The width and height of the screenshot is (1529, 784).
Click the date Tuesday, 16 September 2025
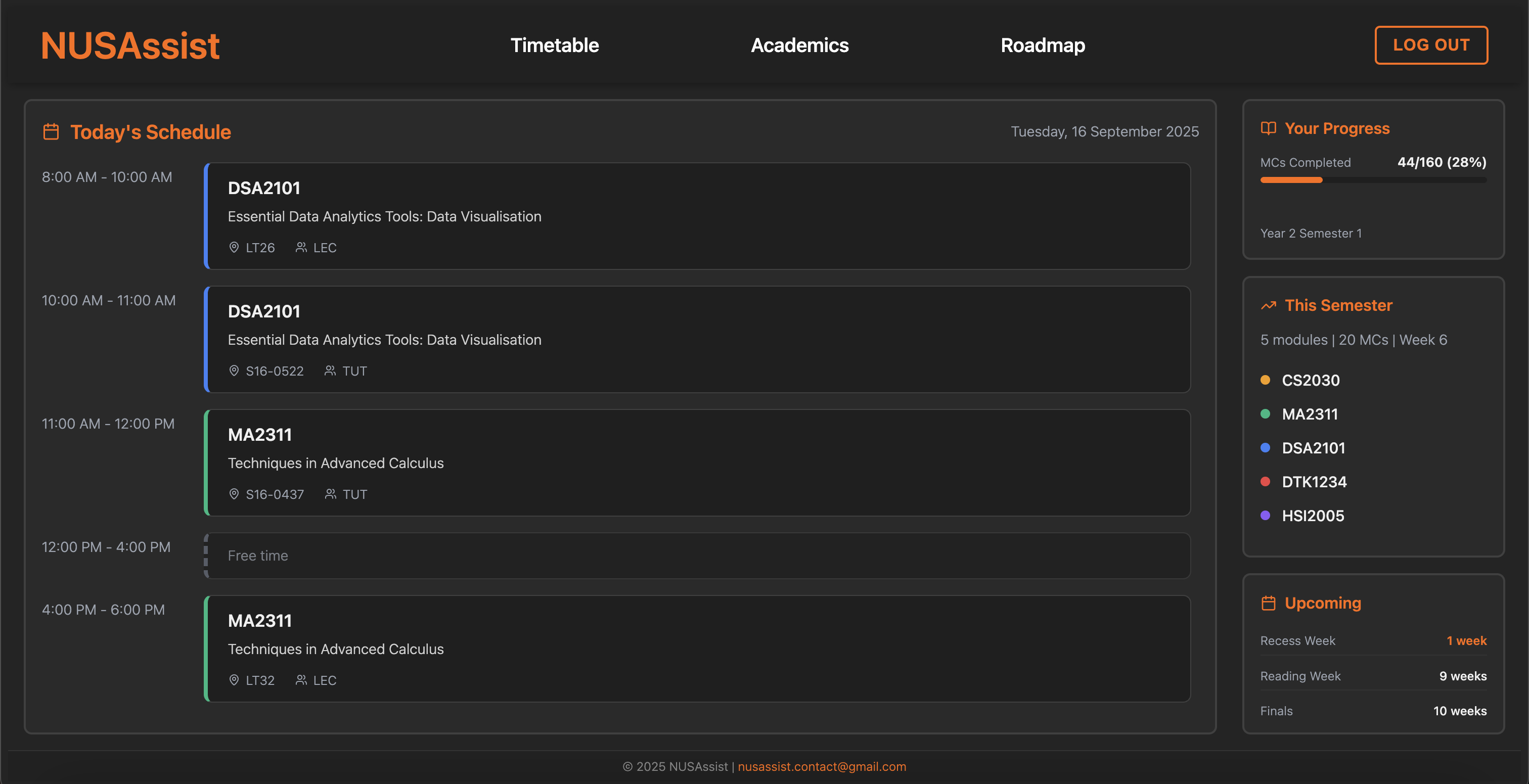click(1105, 132)
